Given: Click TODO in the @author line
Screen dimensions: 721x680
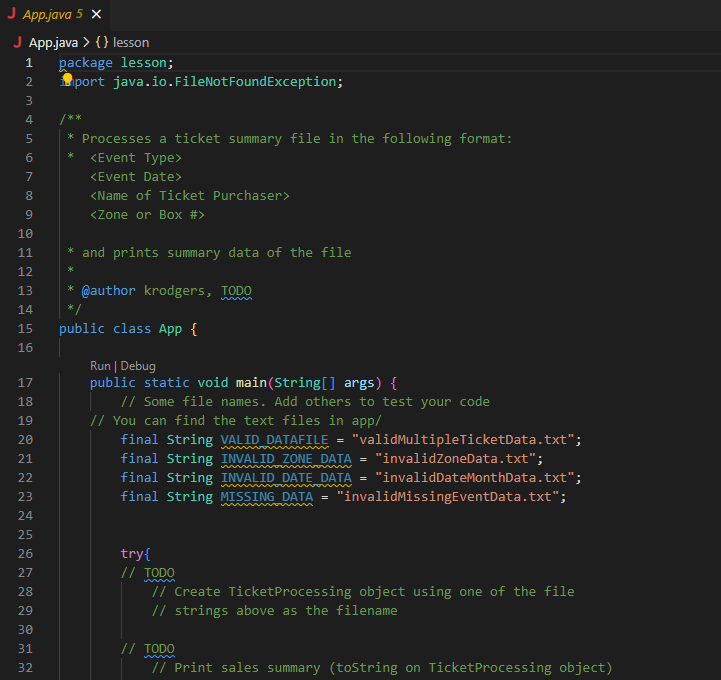Looking at the screenshot, I should pos(236,291).
